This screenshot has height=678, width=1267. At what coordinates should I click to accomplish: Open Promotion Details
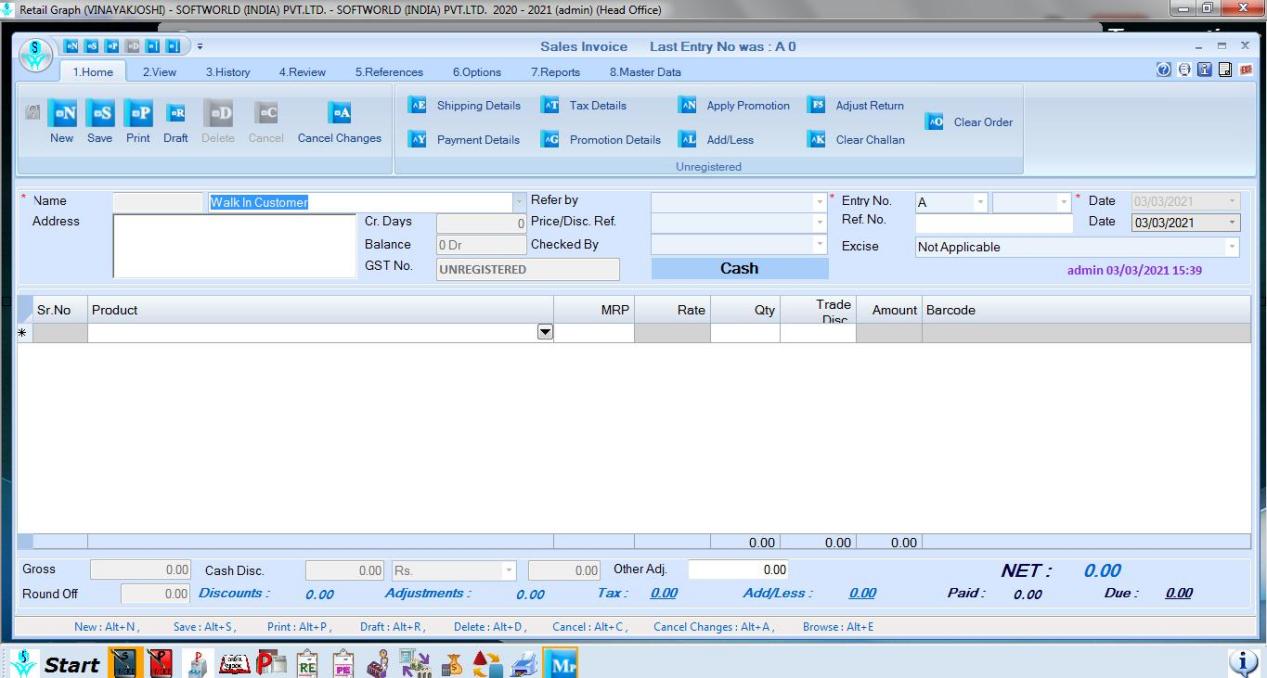click(602, 140)
